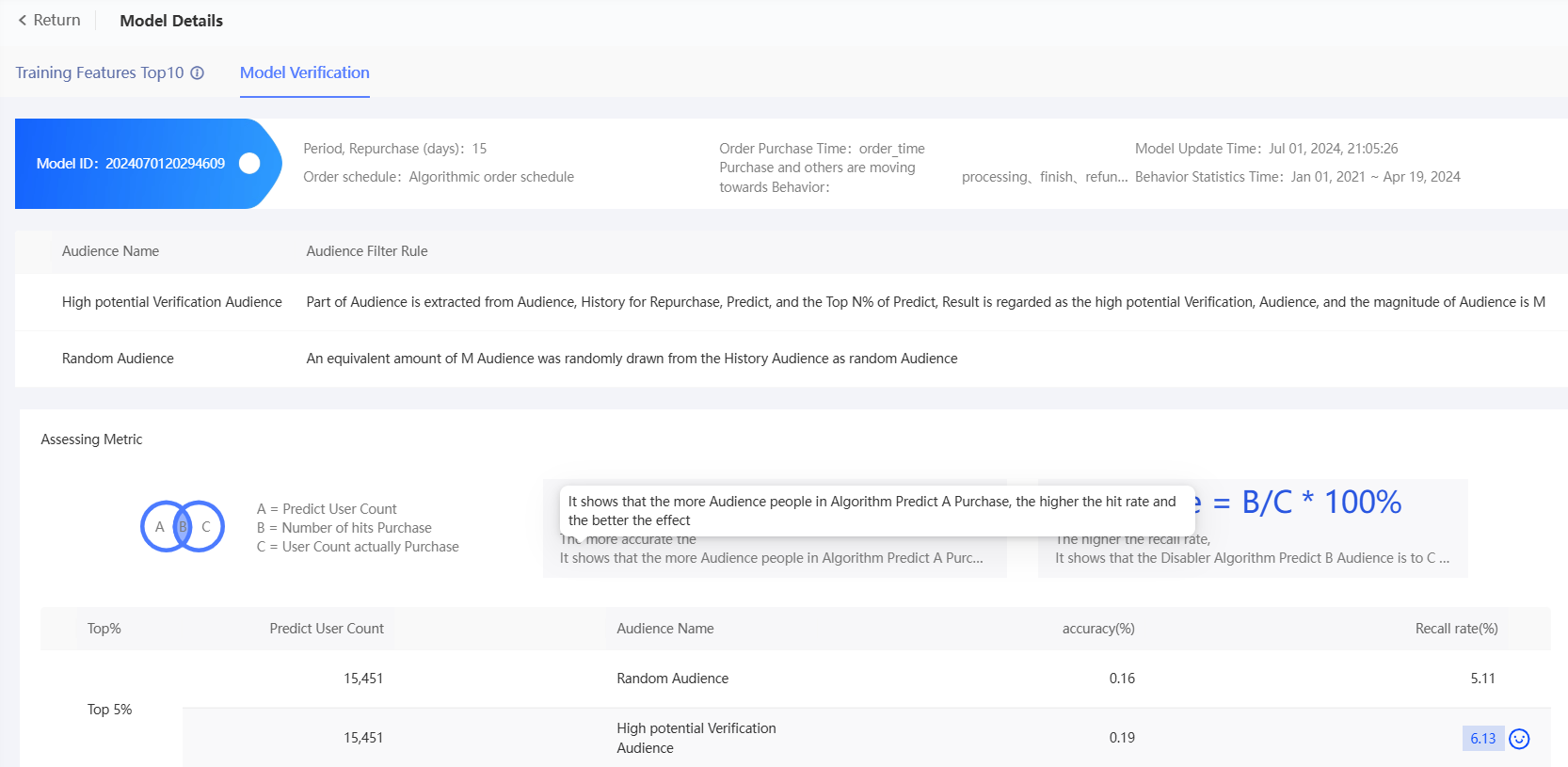Click the recall rate value 5.11
This screenshot has height=767, width=1568.
[x=1483, y=679]
